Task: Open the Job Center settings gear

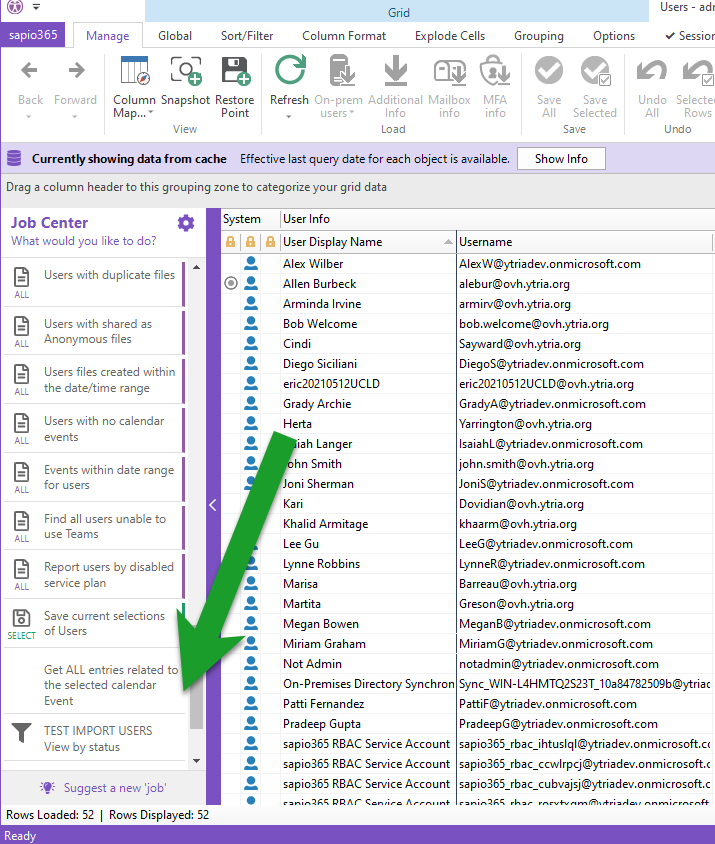Action: 186,223
